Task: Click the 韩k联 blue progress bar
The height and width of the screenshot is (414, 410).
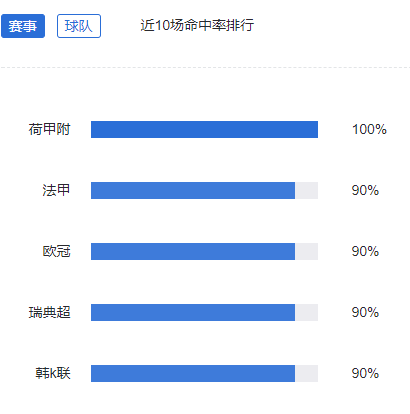Action: 193,373
